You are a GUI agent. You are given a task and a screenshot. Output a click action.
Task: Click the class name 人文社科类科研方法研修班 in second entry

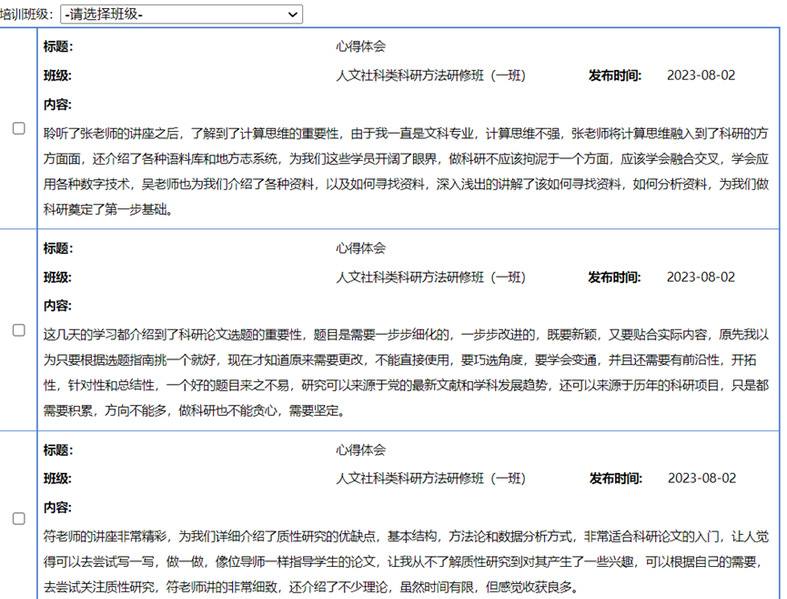pyautogui.click(x=430, y=278)
